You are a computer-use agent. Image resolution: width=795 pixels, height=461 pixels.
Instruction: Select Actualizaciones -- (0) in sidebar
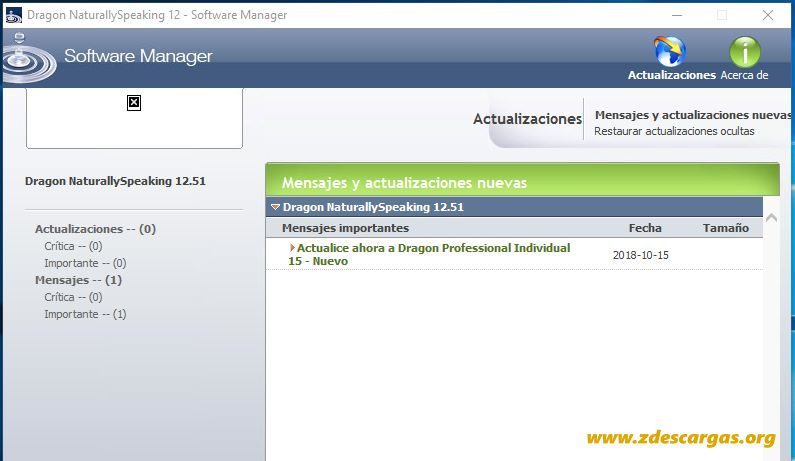point(95,229)
